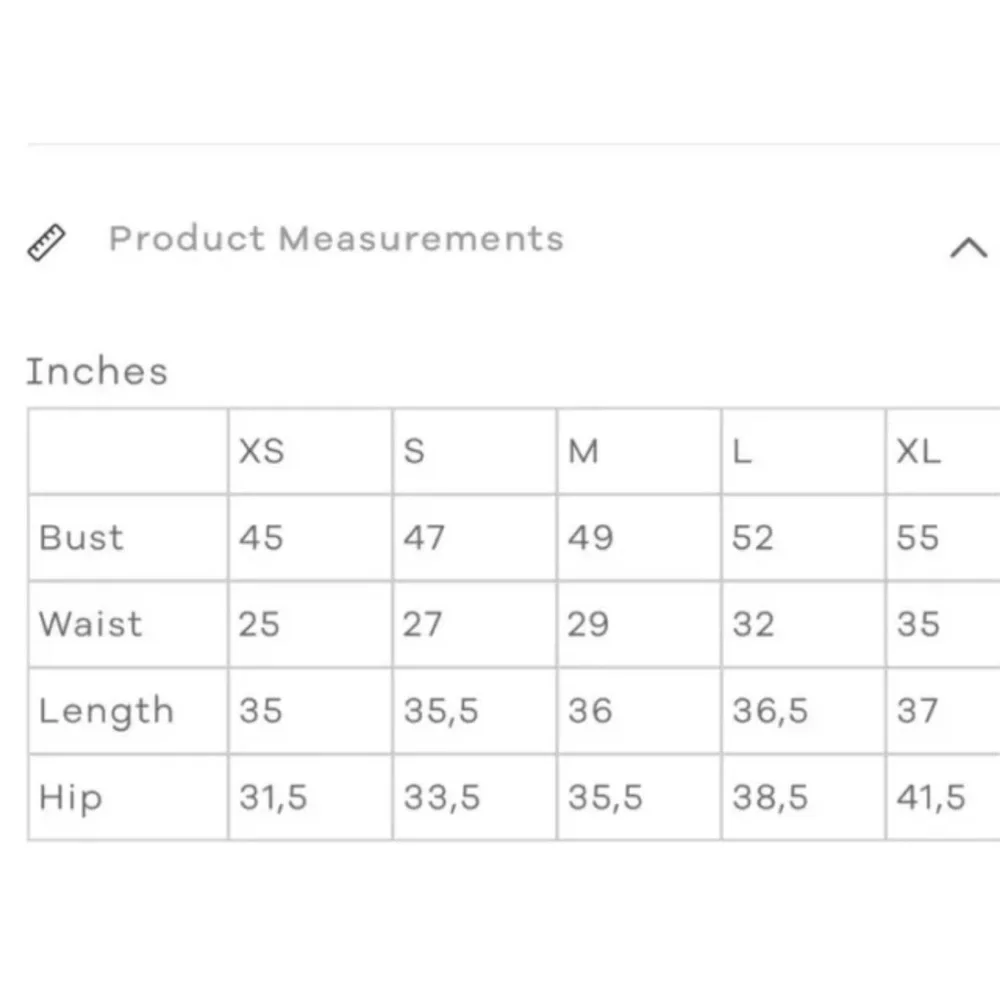Click the Bust row label
The width and height of the screenshot is (1000, 1000).
82,538
